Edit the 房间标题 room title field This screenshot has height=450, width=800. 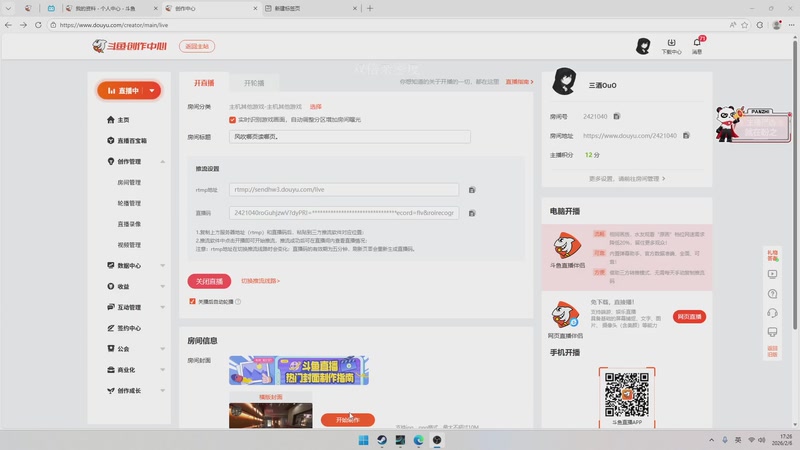tap(349, 137)
